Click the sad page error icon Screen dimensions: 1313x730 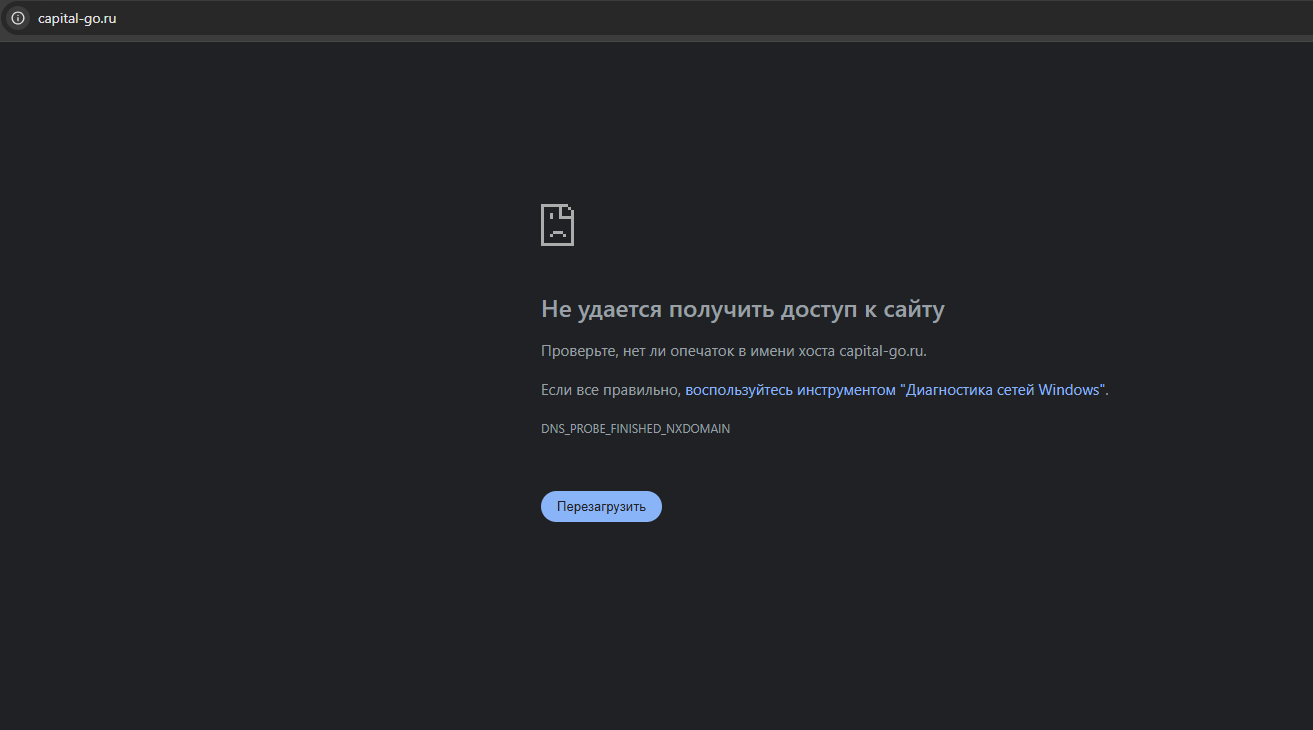point(557,225)
